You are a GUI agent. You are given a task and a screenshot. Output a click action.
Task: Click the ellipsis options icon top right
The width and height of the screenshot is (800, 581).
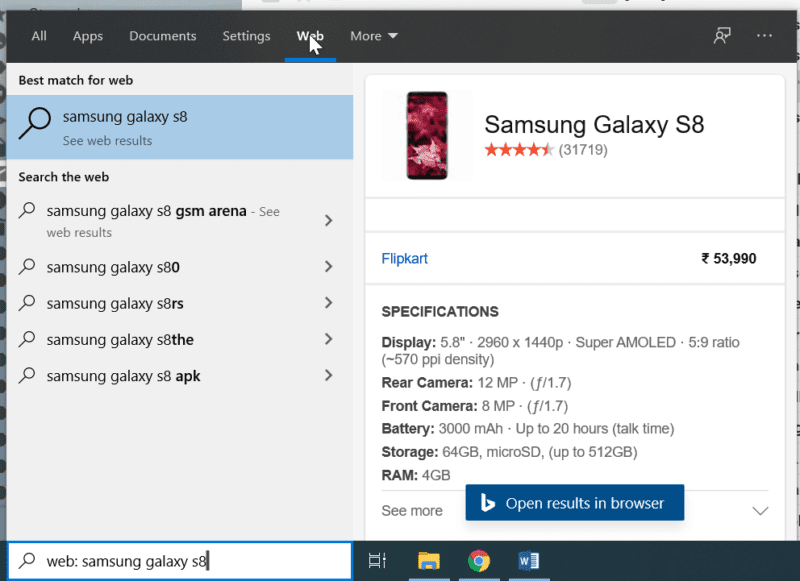(x=764, y=36)
